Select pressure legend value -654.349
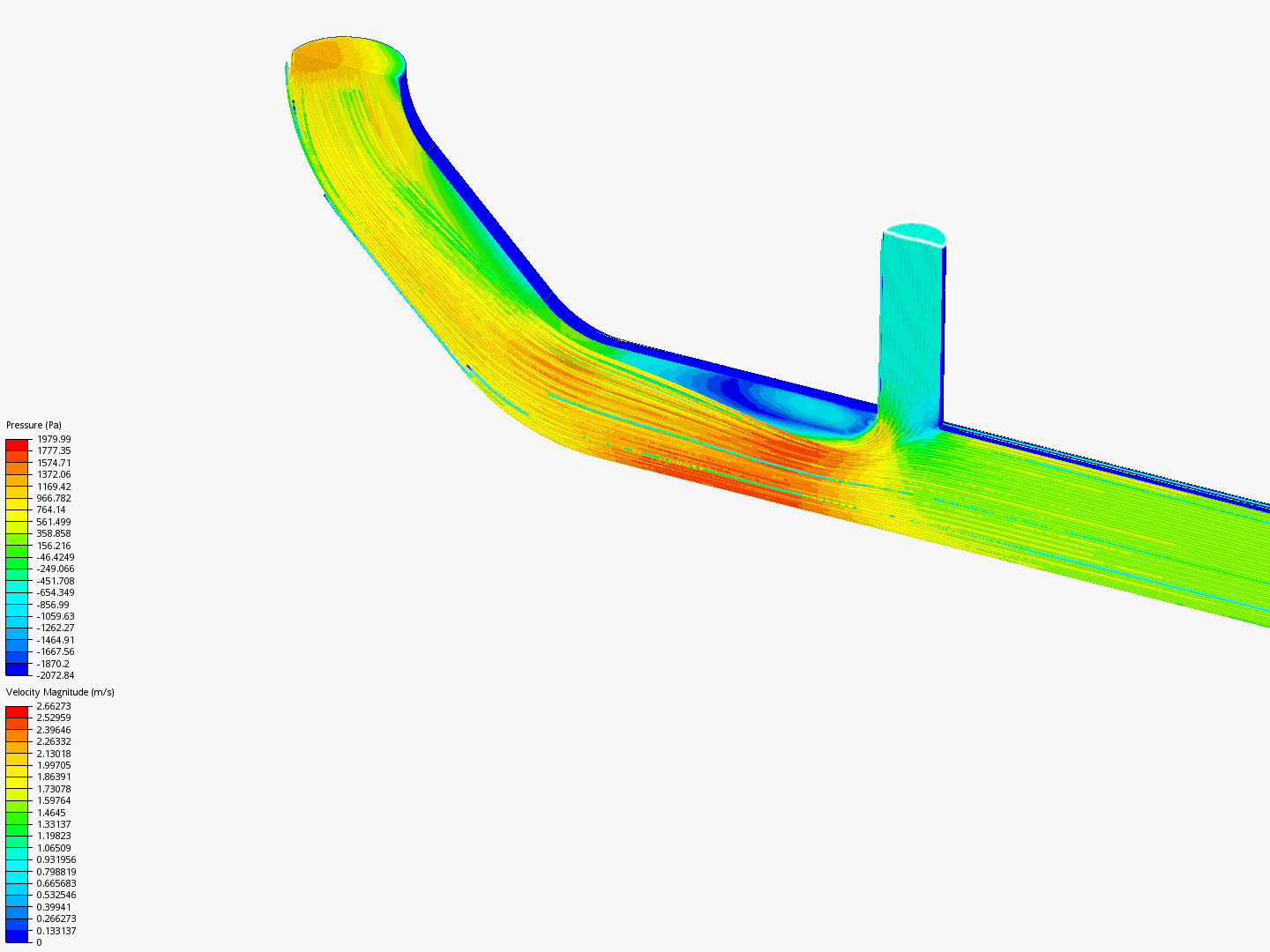Screen dimensions: 1270x952 pos(56,592)
